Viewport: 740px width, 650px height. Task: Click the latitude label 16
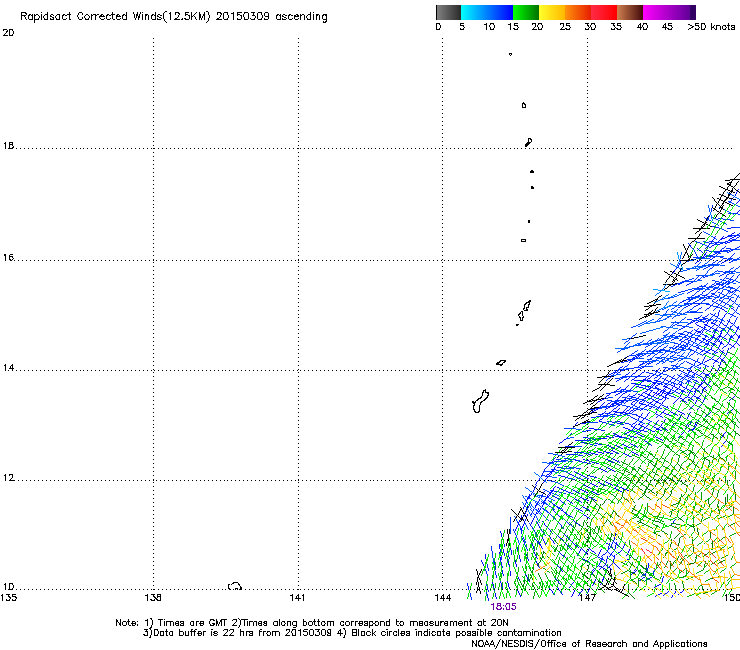coord(8,258)
